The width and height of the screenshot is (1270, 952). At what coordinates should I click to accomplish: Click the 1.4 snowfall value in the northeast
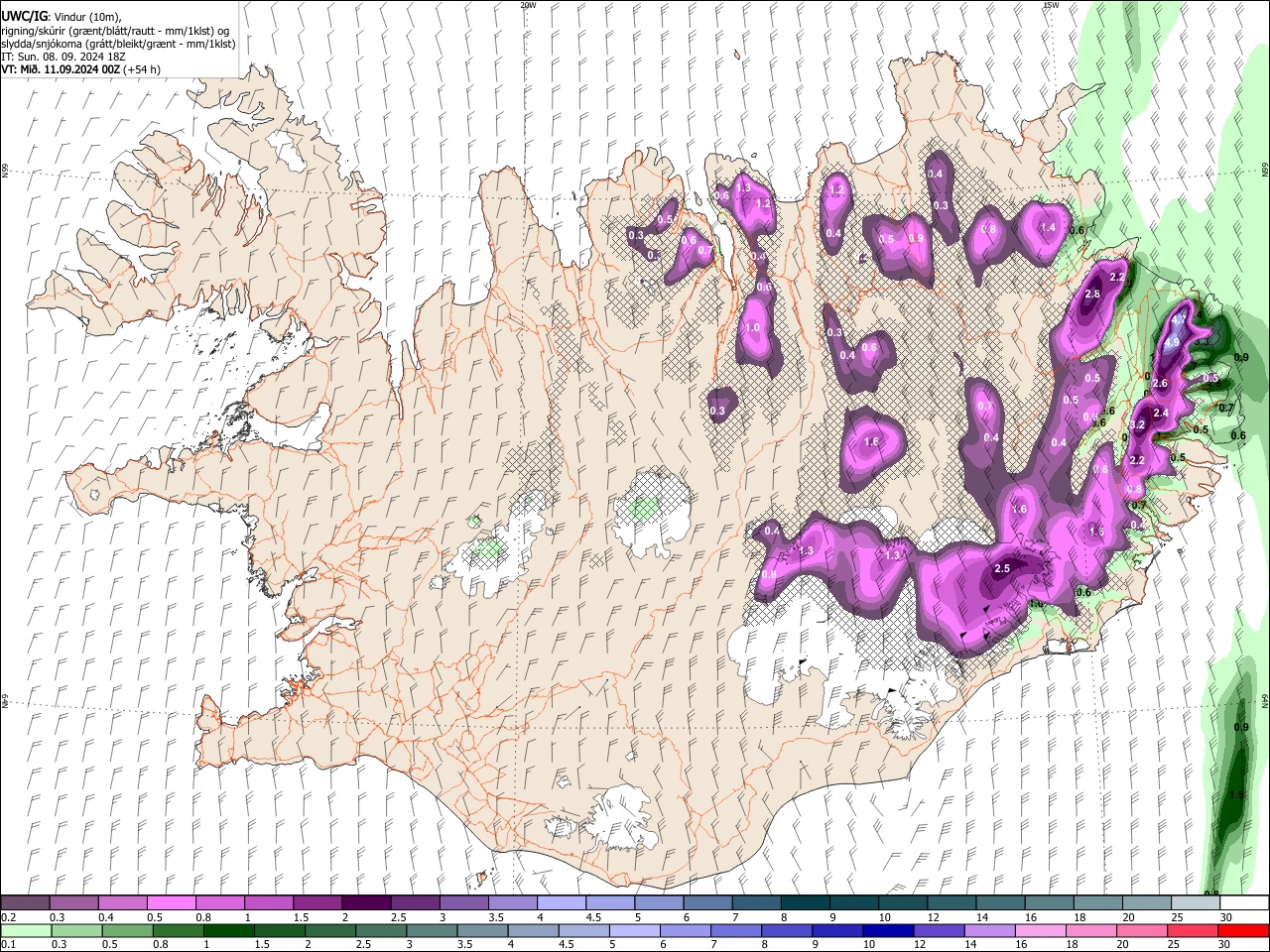coord(1048,228)
